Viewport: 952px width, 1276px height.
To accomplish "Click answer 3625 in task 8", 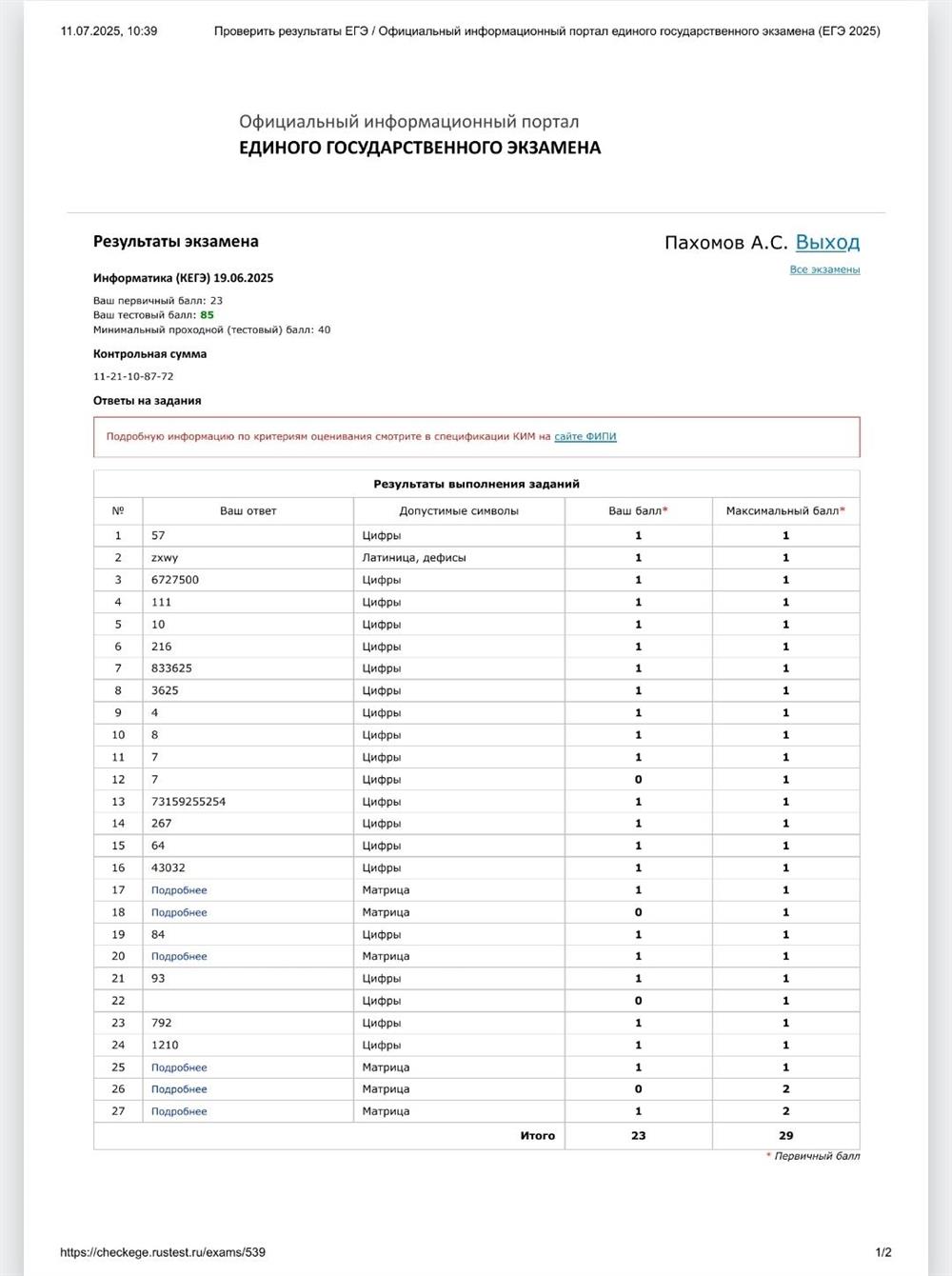I will pyautogui.click(x=165, y=690).
